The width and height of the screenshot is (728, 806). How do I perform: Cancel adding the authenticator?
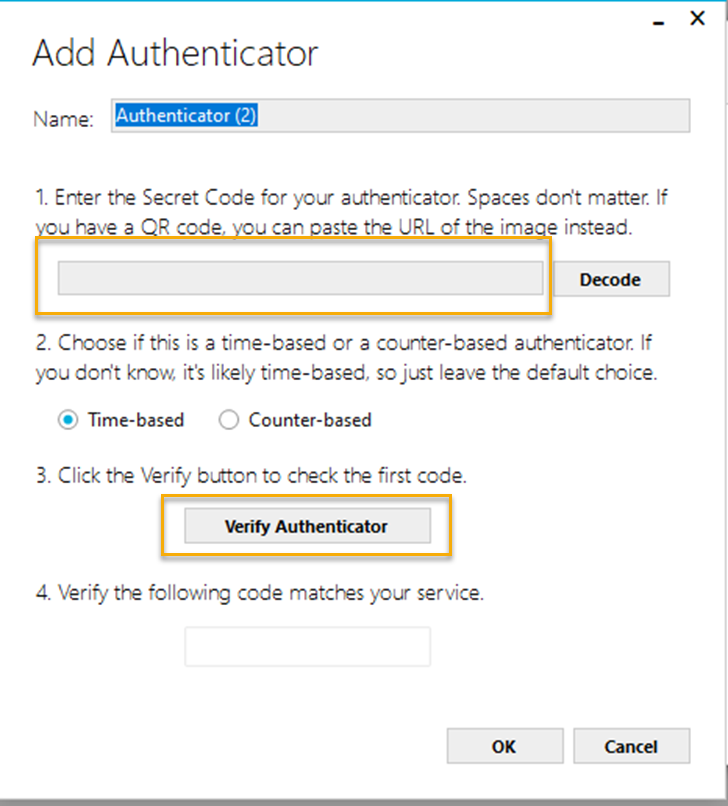pyautogui.click(x=631, y=746)
